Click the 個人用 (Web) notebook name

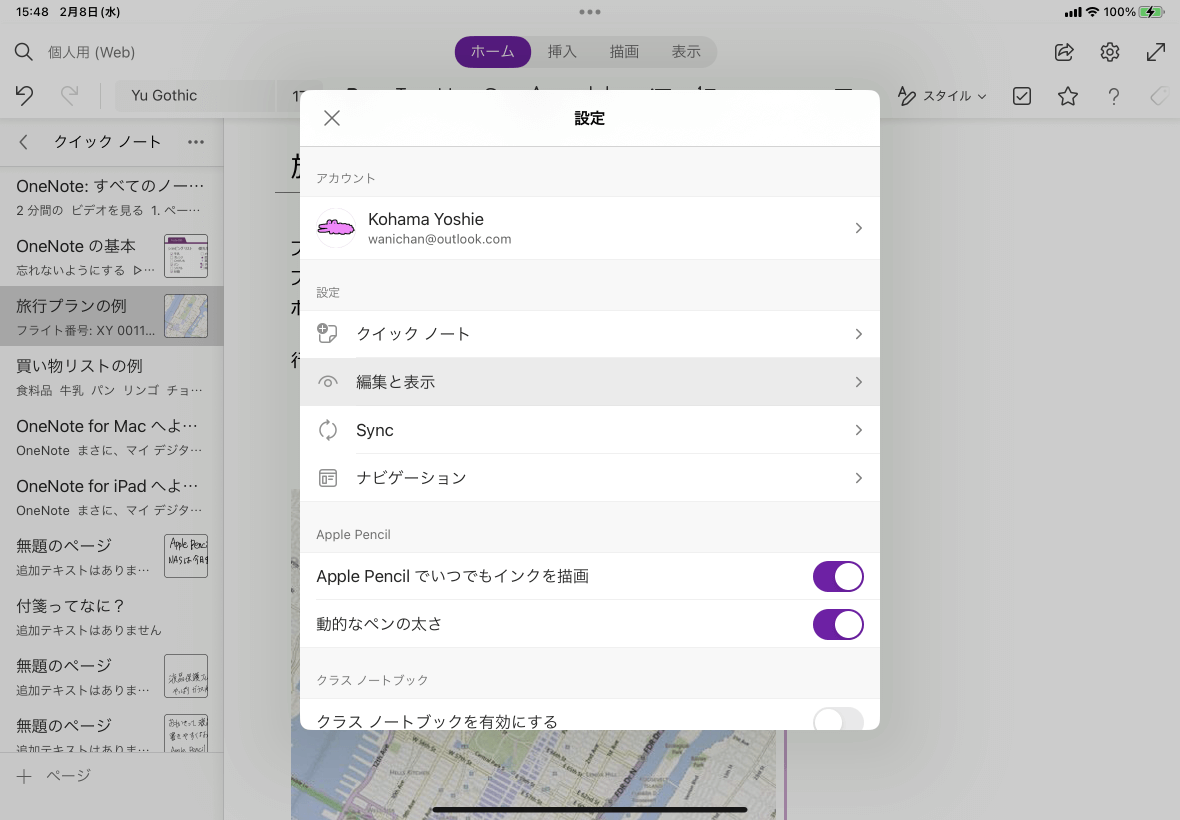tap(92, 52)
